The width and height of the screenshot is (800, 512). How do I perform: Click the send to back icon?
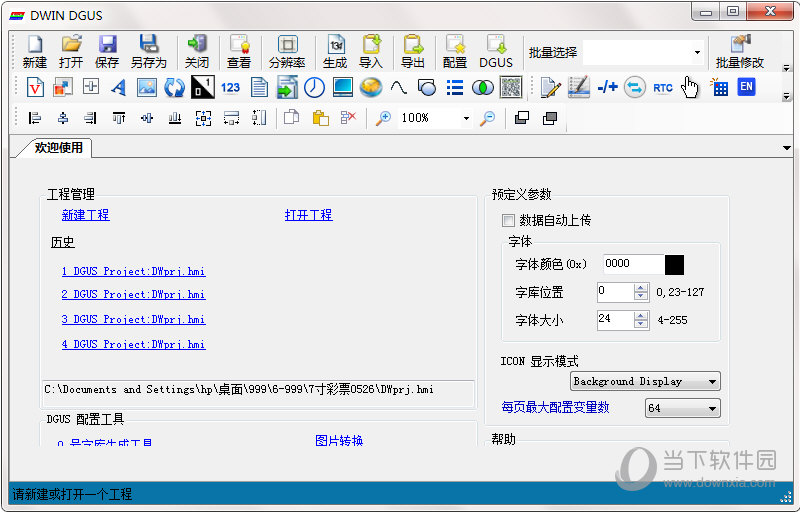point(550,118)
